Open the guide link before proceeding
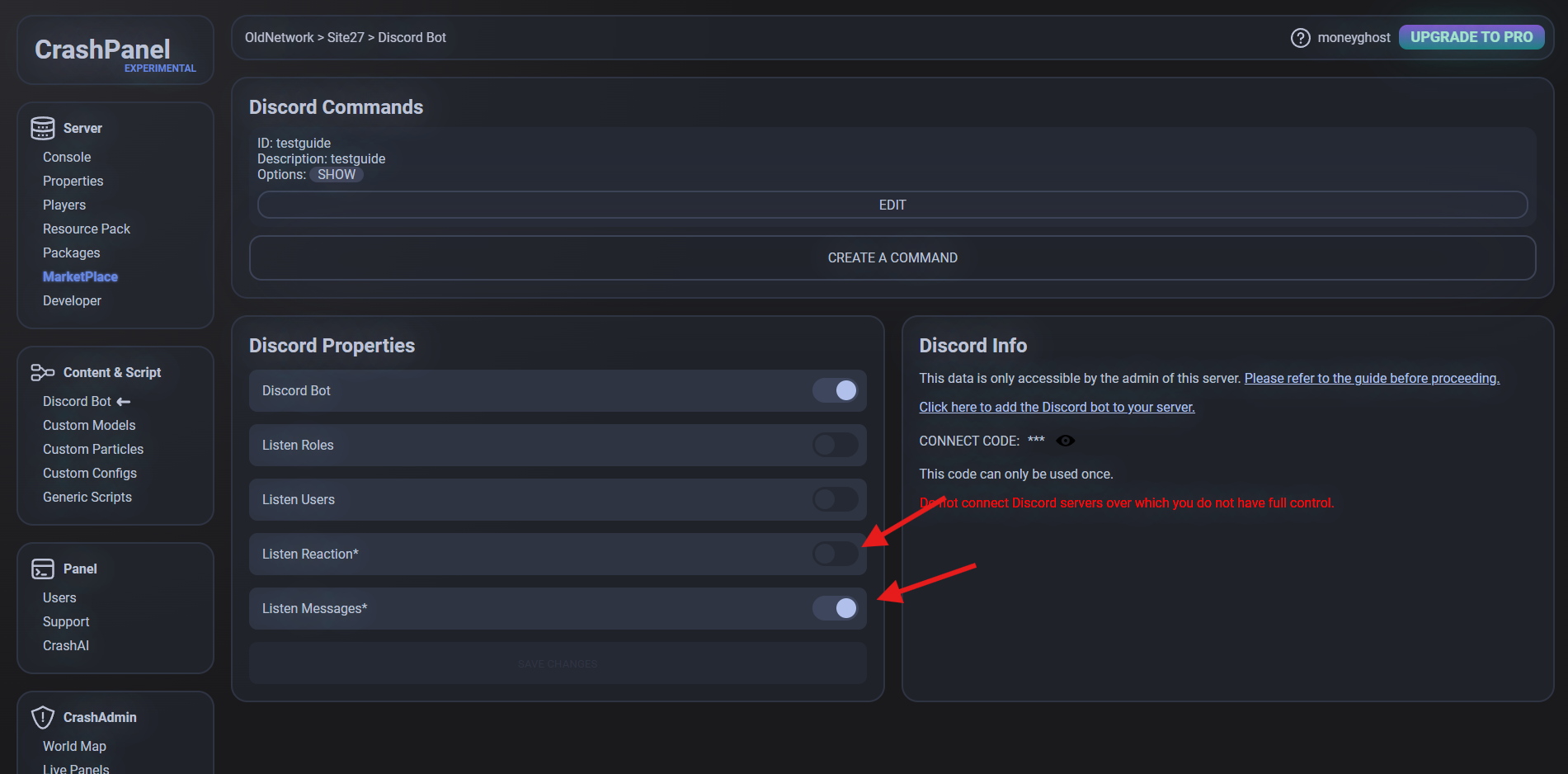 (x=1372, y=378)
